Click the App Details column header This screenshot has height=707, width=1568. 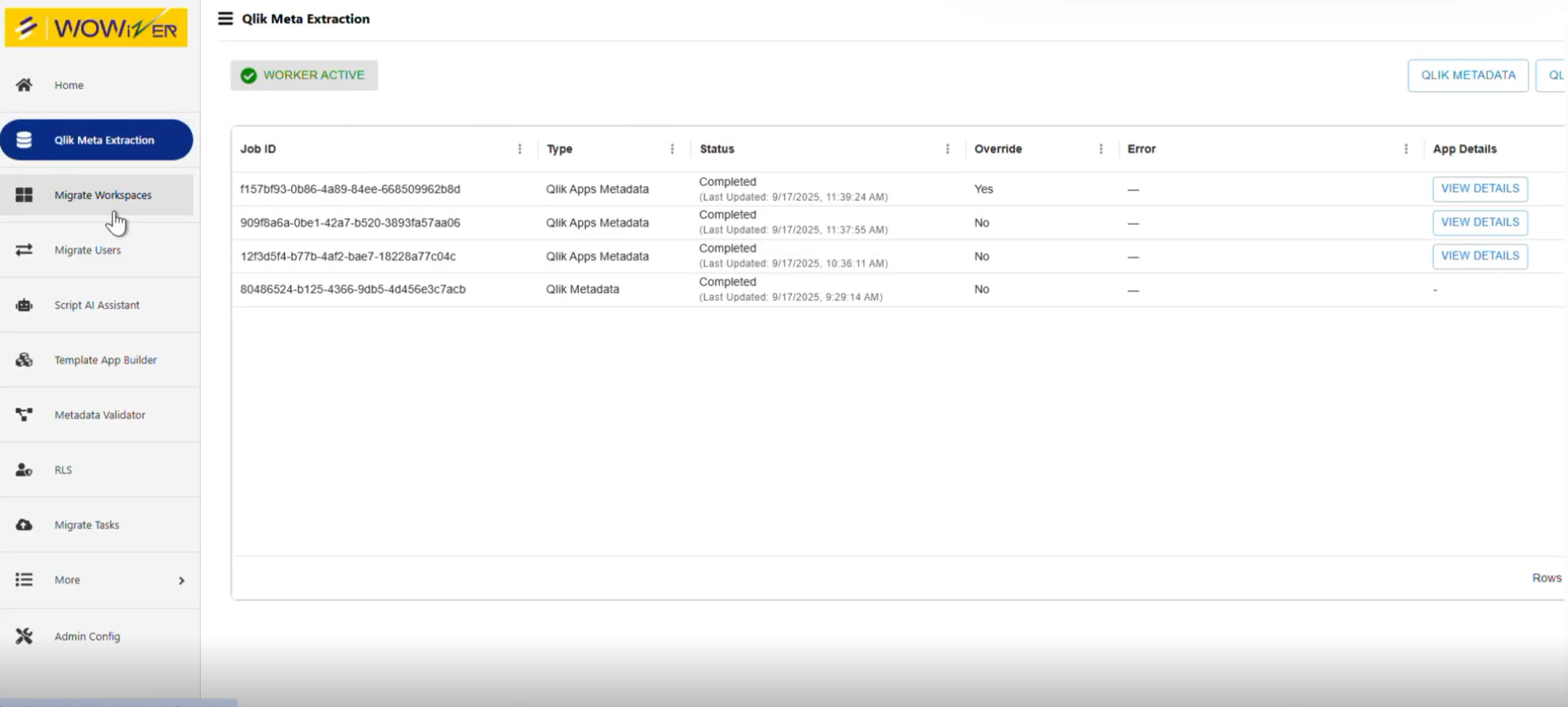coord(1465,149)
